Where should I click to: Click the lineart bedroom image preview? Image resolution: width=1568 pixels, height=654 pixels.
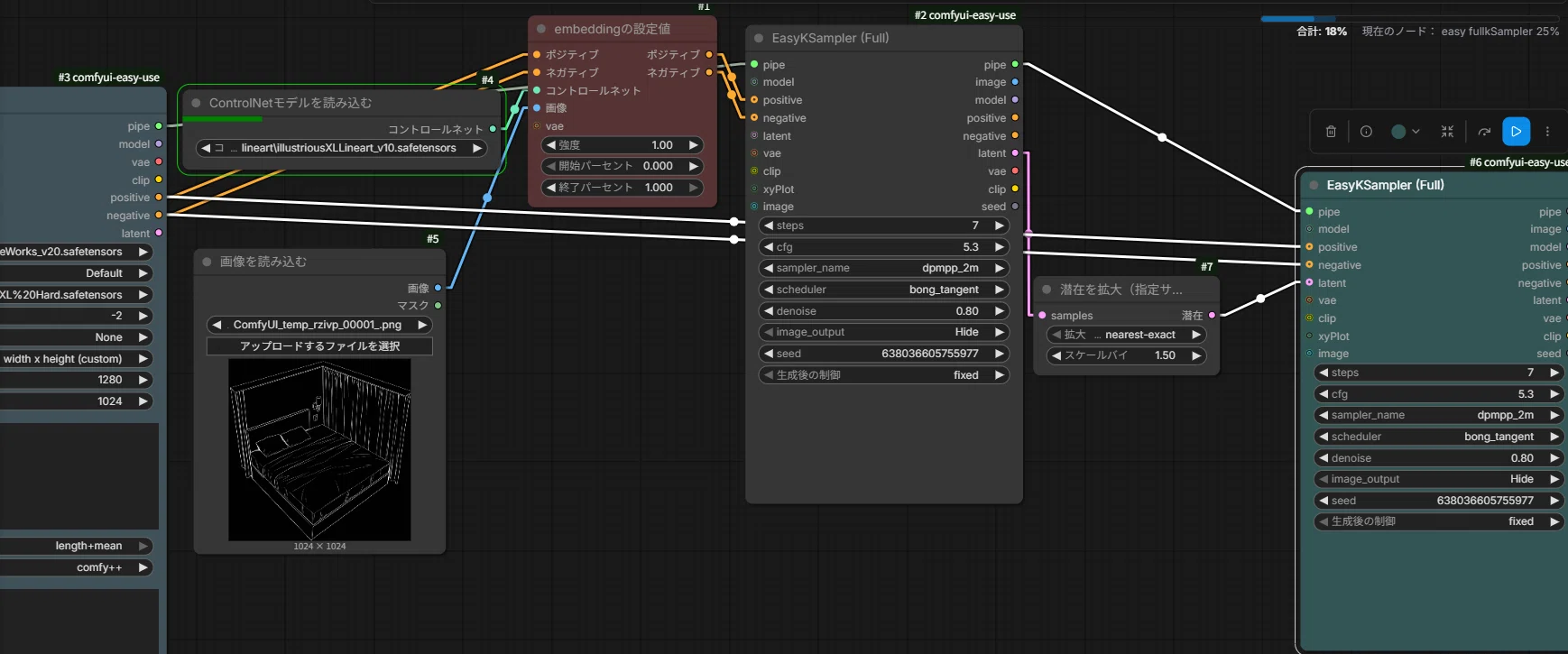319,450
